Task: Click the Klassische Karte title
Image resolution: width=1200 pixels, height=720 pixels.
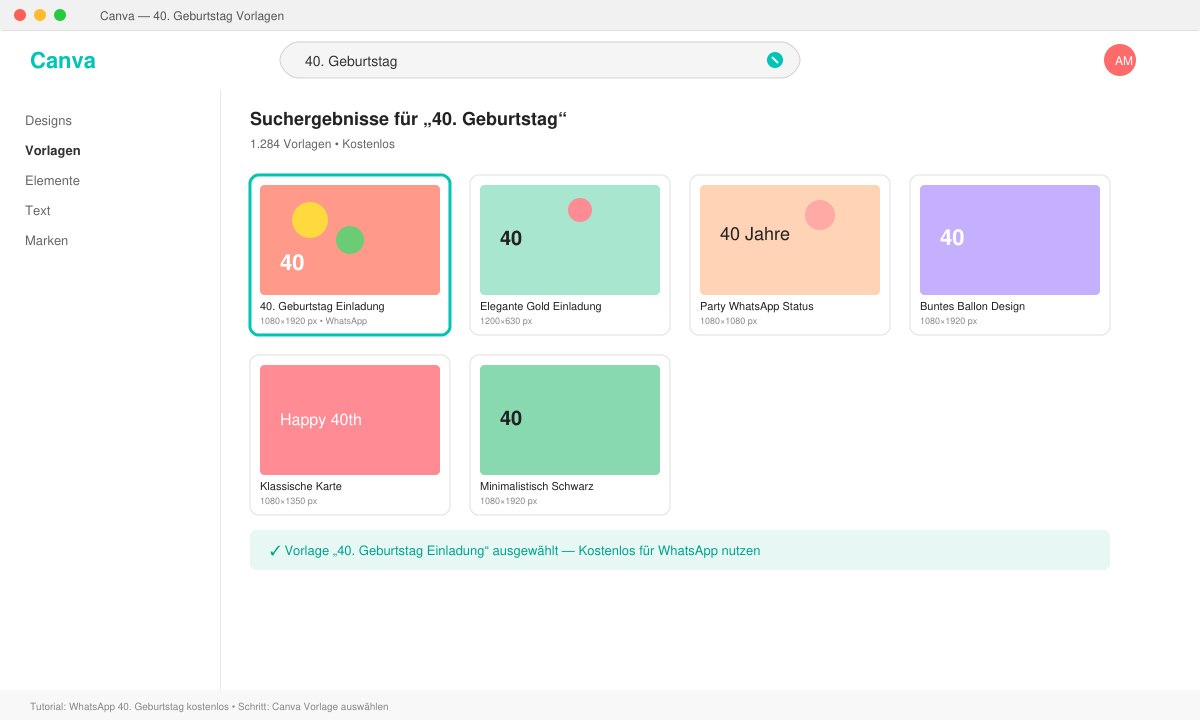Action: pos(301,486)
